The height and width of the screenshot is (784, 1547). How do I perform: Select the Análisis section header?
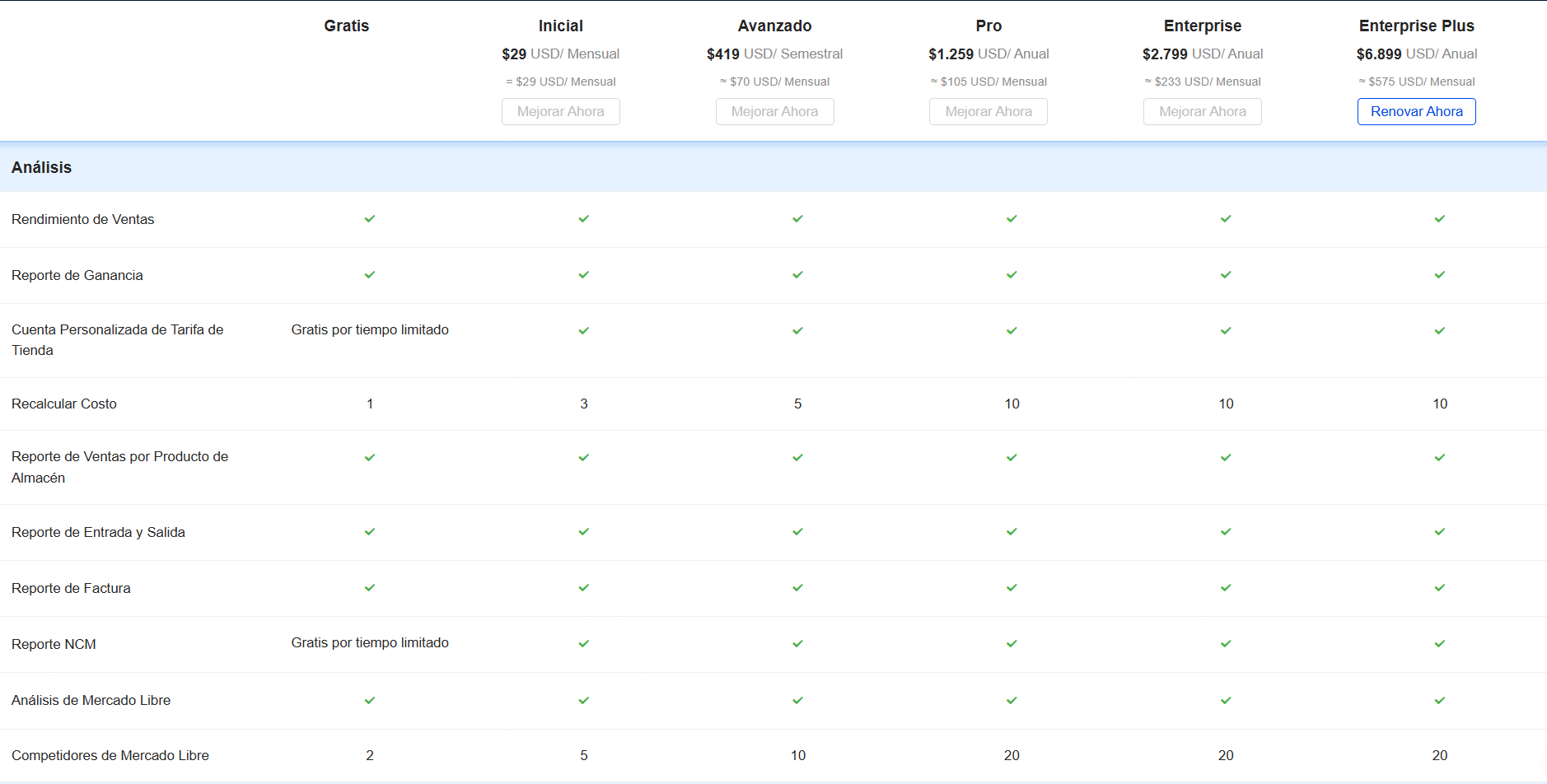click(42, 167)
